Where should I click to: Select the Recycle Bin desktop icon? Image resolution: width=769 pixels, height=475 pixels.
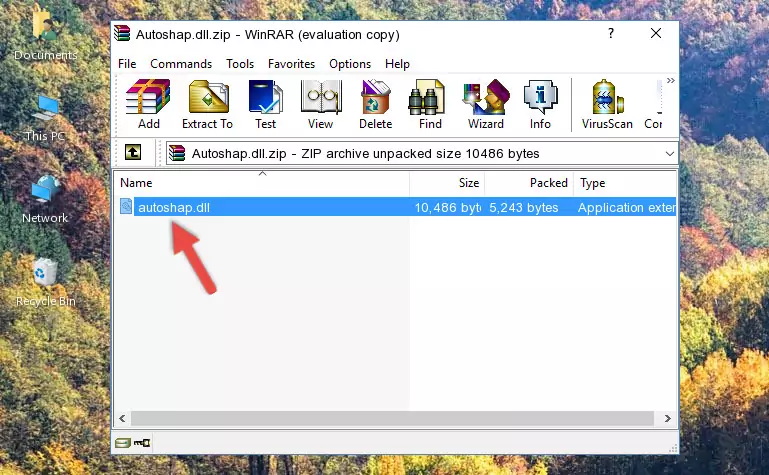46,282
